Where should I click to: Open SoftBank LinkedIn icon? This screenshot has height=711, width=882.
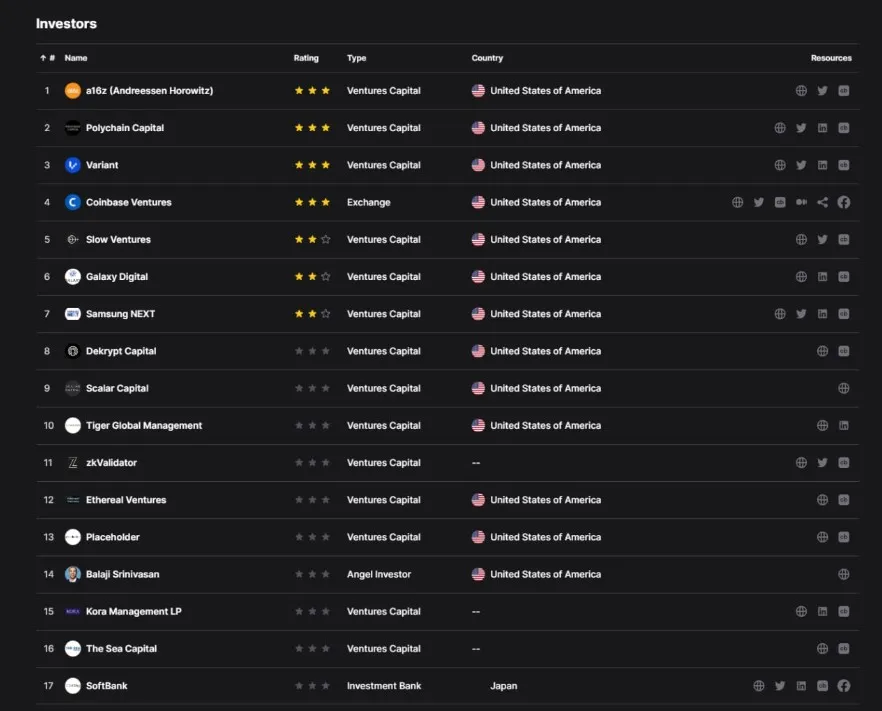click(x=801, y=685)
